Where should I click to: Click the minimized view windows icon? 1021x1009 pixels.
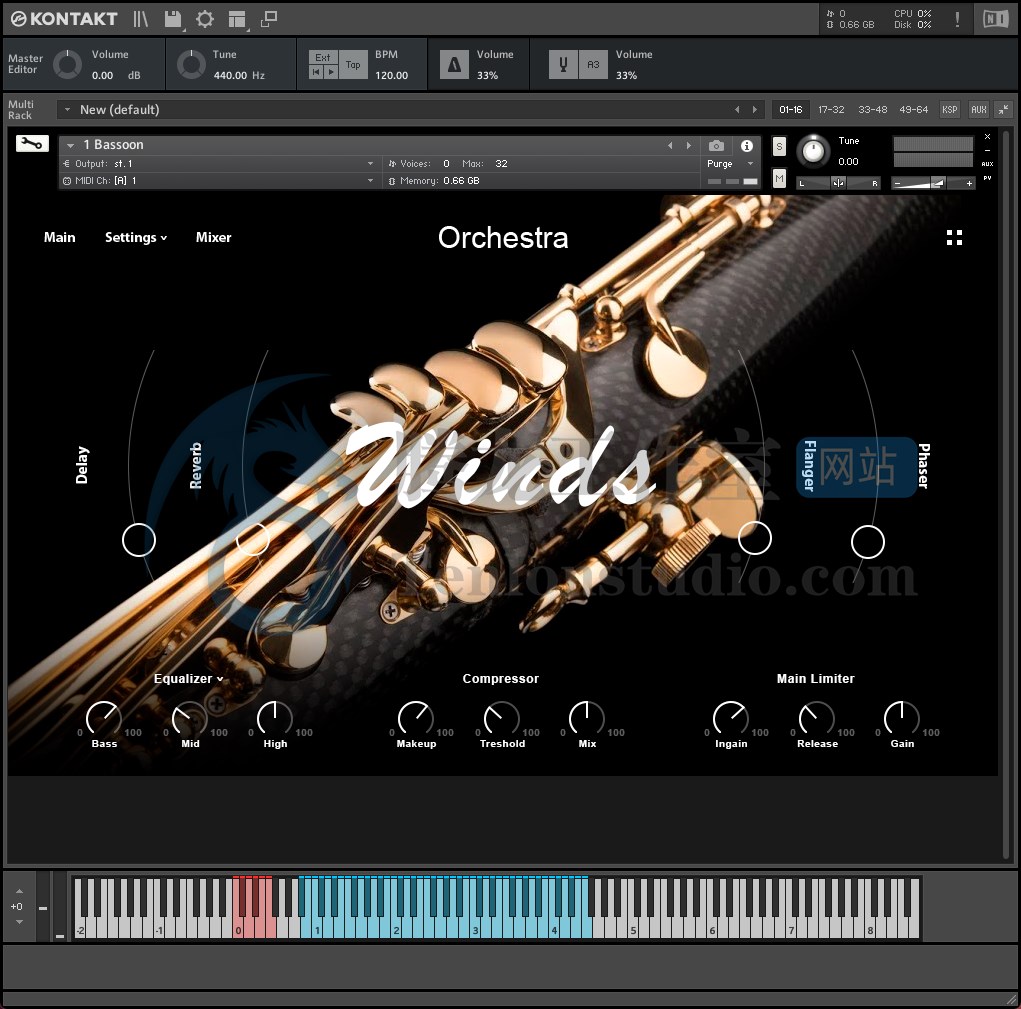pyautogui.click(x=268, y=19)
